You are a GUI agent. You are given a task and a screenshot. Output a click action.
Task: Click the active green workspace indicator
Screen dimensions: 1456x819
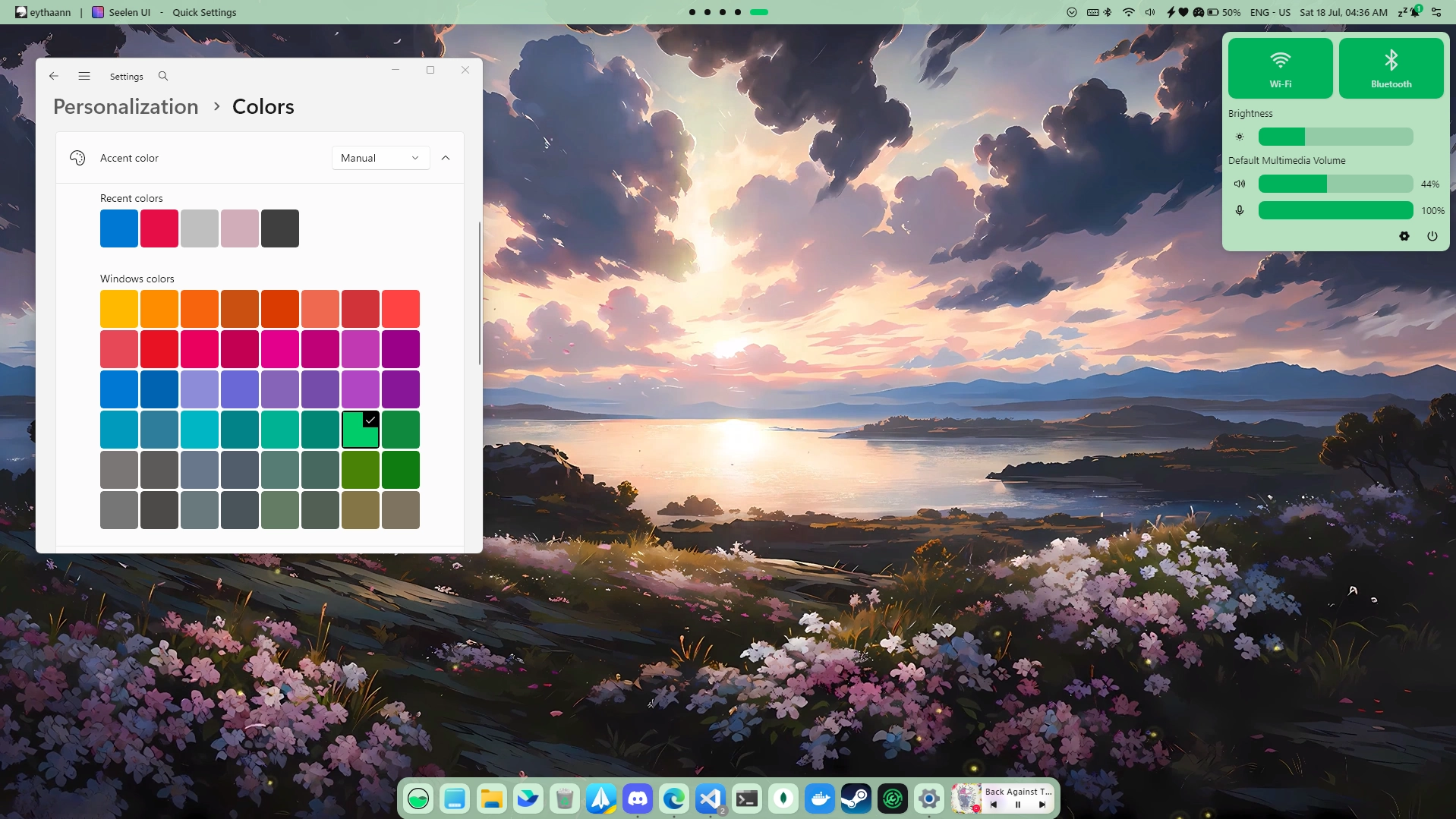759,12
